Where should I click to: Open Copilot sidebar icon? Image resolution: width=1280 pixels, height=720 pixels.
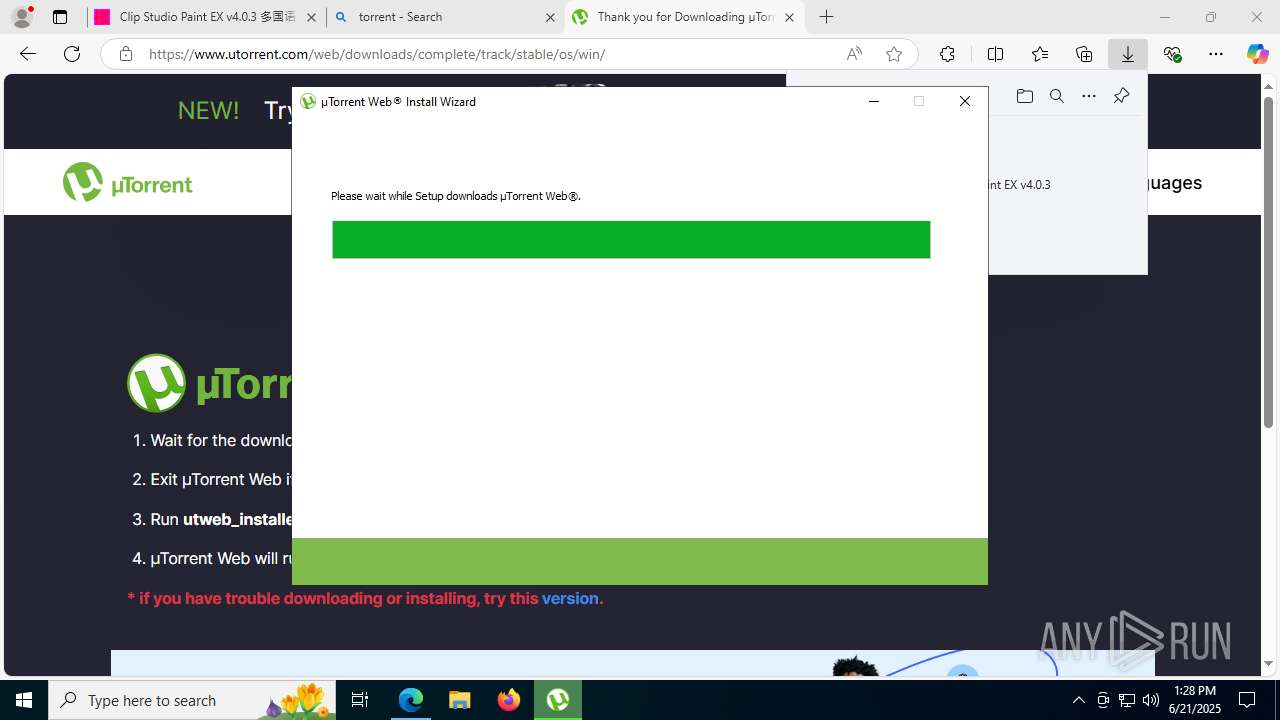click(1258, 54)
